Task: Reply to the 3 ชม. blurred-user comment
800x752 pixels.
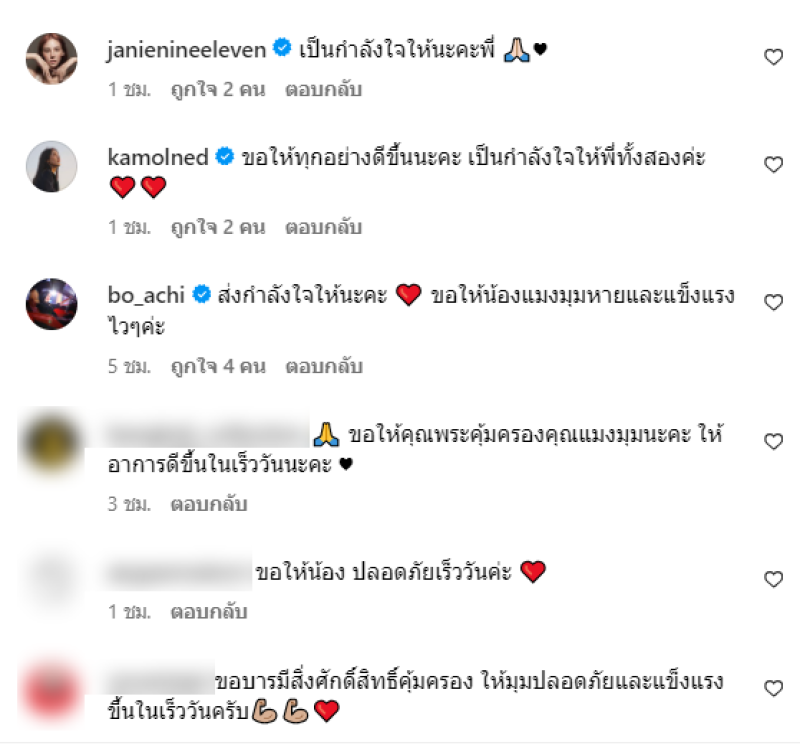Action: (x=209, y=505)
